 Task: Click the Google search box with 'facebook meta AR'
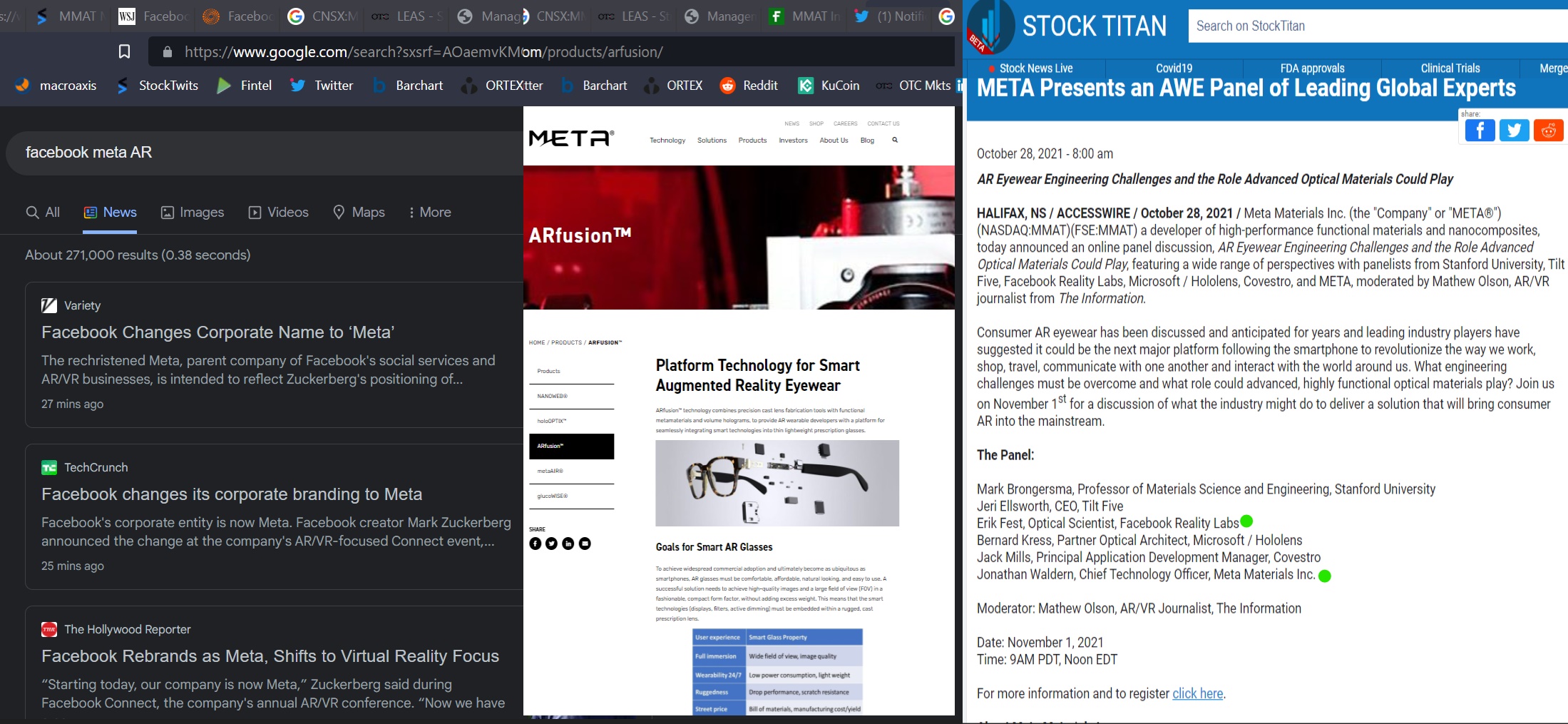pyautogui.click(x=265, y=153)
